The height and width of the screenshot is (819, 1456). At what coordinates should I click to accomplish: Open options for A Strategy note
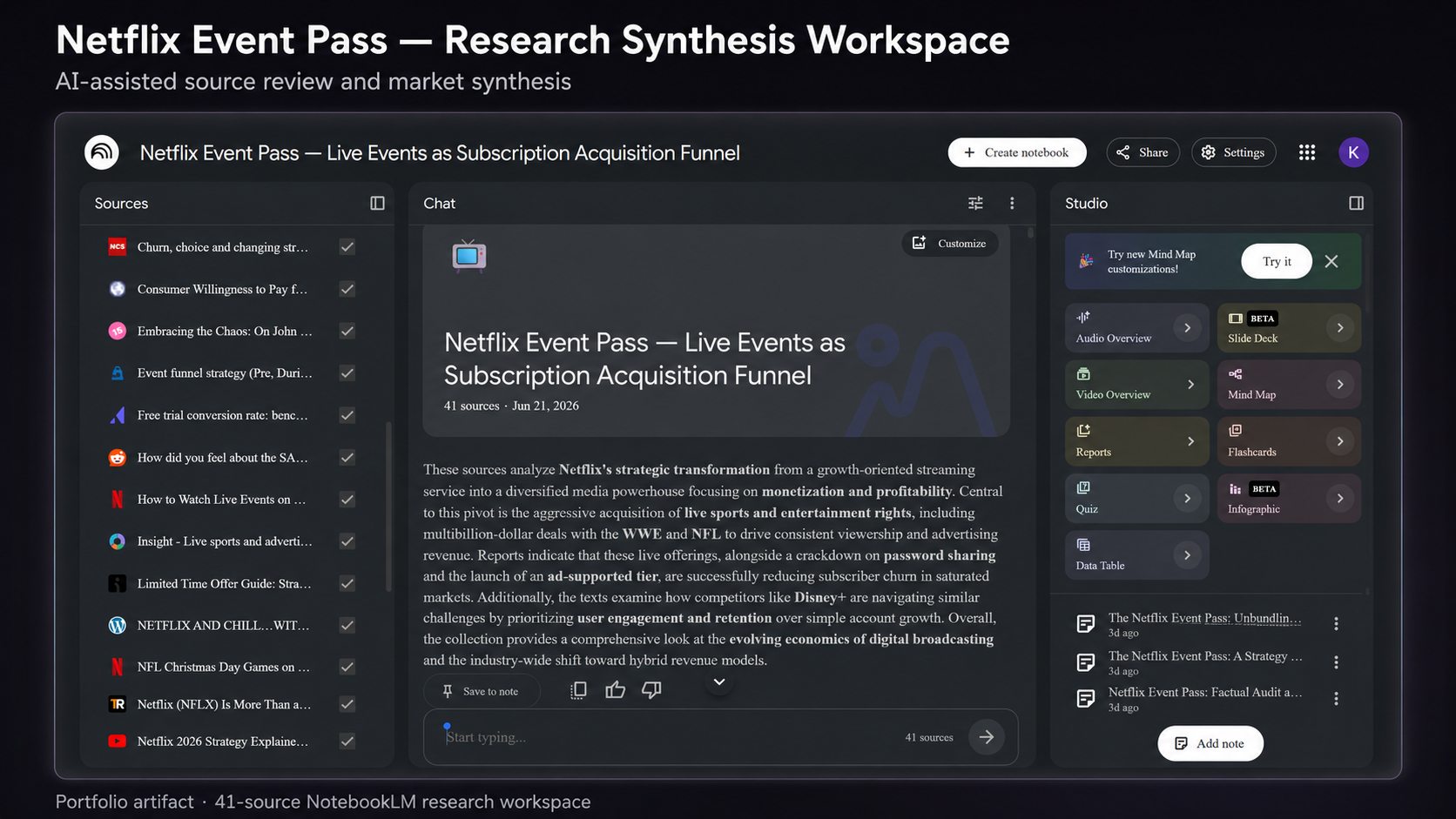click(1336, 662)
